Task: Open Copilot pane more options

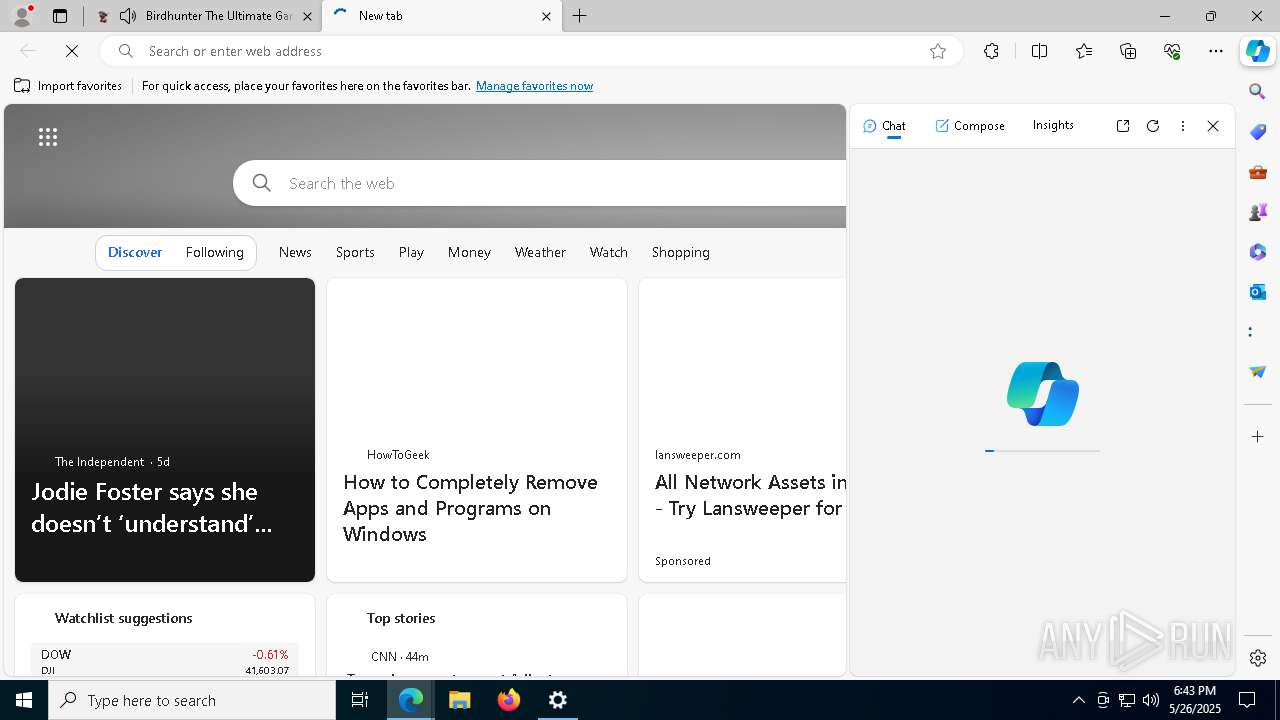Action: pyautogui.click(x=1183, y=126)
